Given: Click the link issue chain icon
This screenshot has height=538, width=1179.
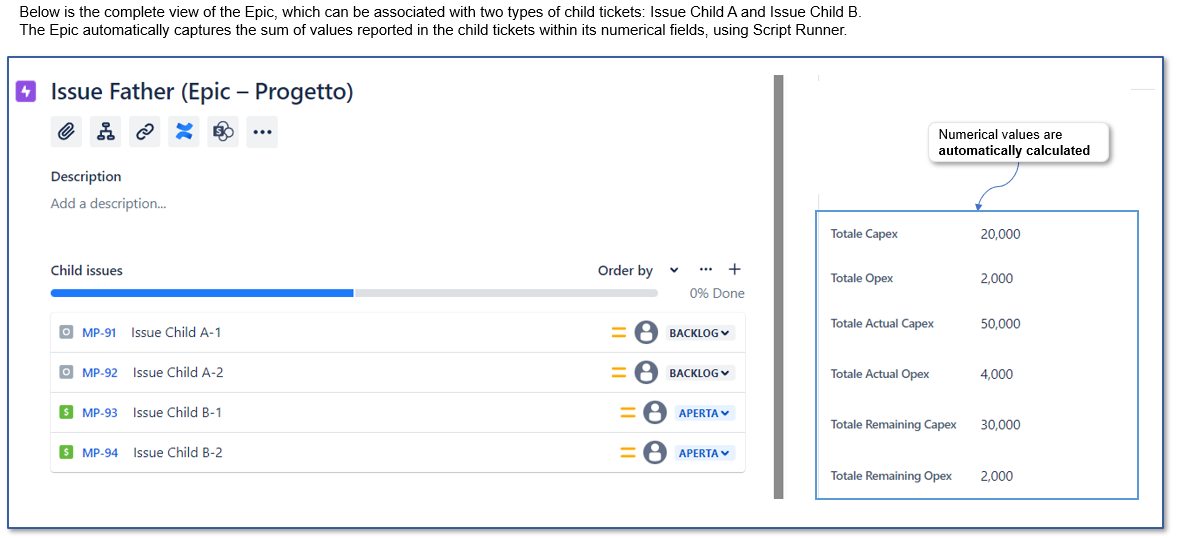Looking at the screenshot, I should coord(144,132).
